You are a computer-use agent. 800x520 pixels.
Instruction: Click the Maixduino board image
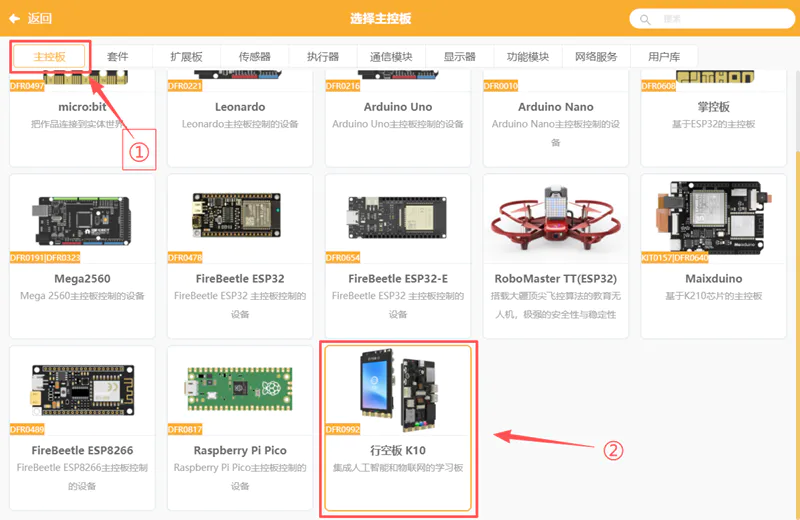pos(714,217)
